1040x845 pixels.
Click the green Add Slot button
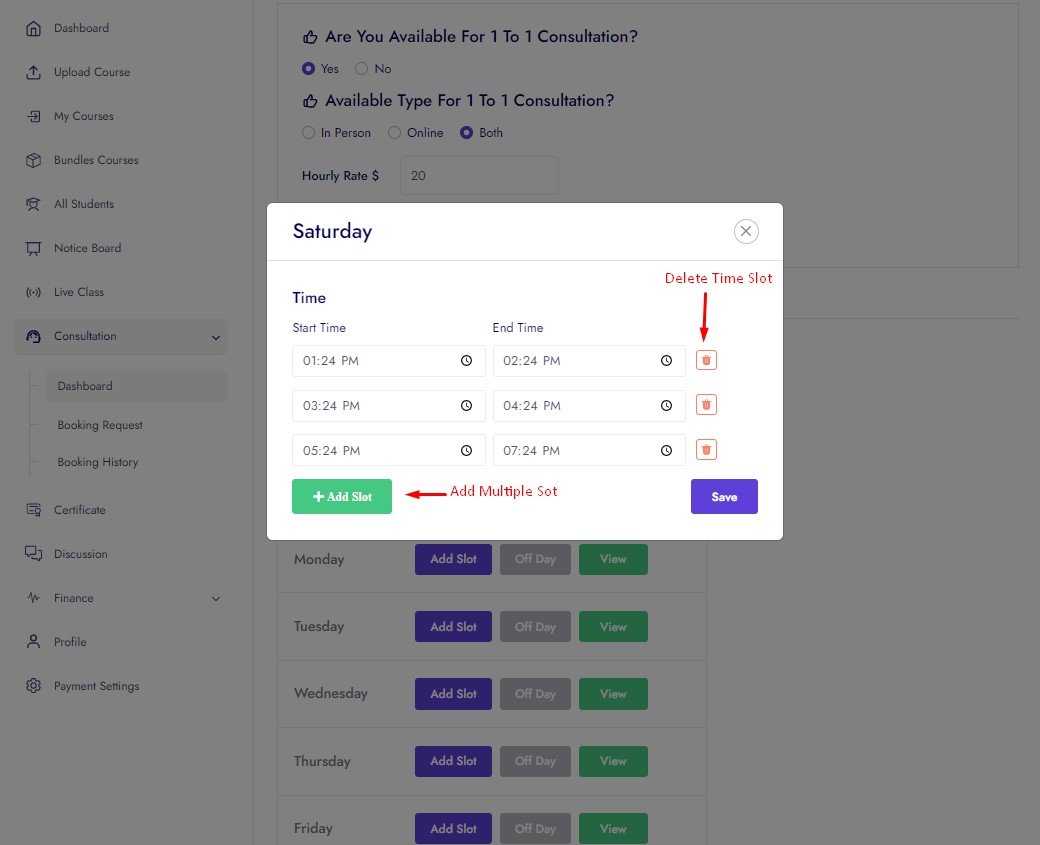pos(342,497)
